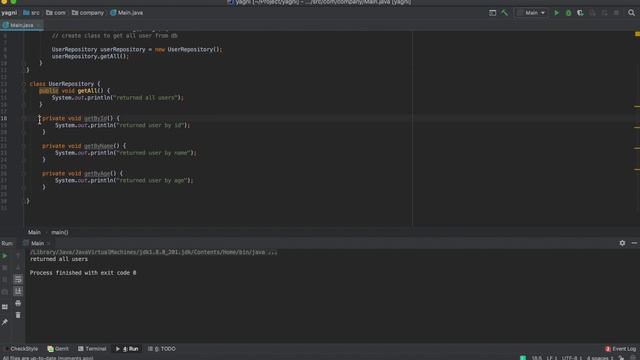
Task: Run Main with coverage icon
Action: (x=580, y=13)
